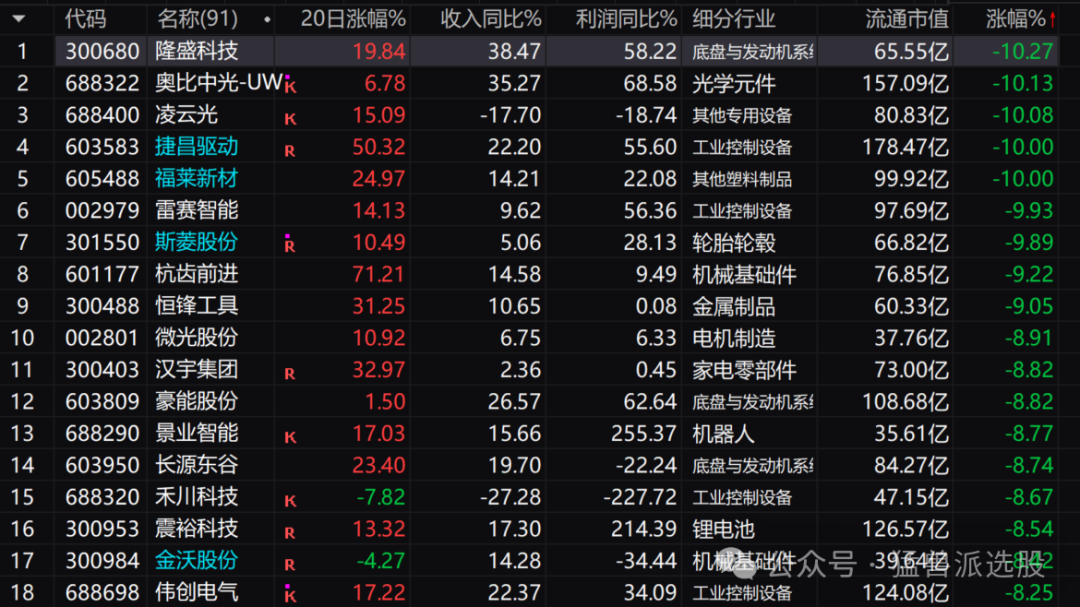Screen dimensions: 1080x607
Task: Select stock name 恒锋工具
Action: pos(197,305)
